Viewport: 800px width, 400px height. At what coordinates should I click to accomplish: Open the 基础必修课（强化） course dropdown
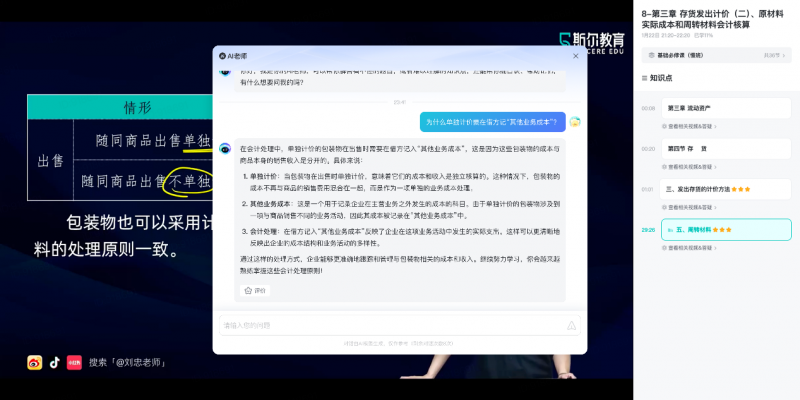(x=715, y=56)
